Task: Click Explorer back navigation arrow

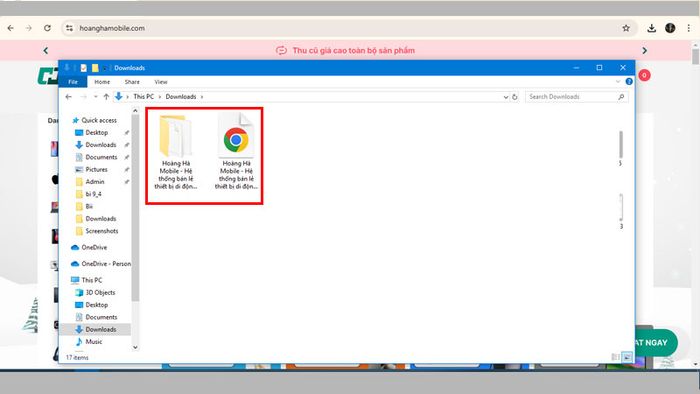Action: 68,97
